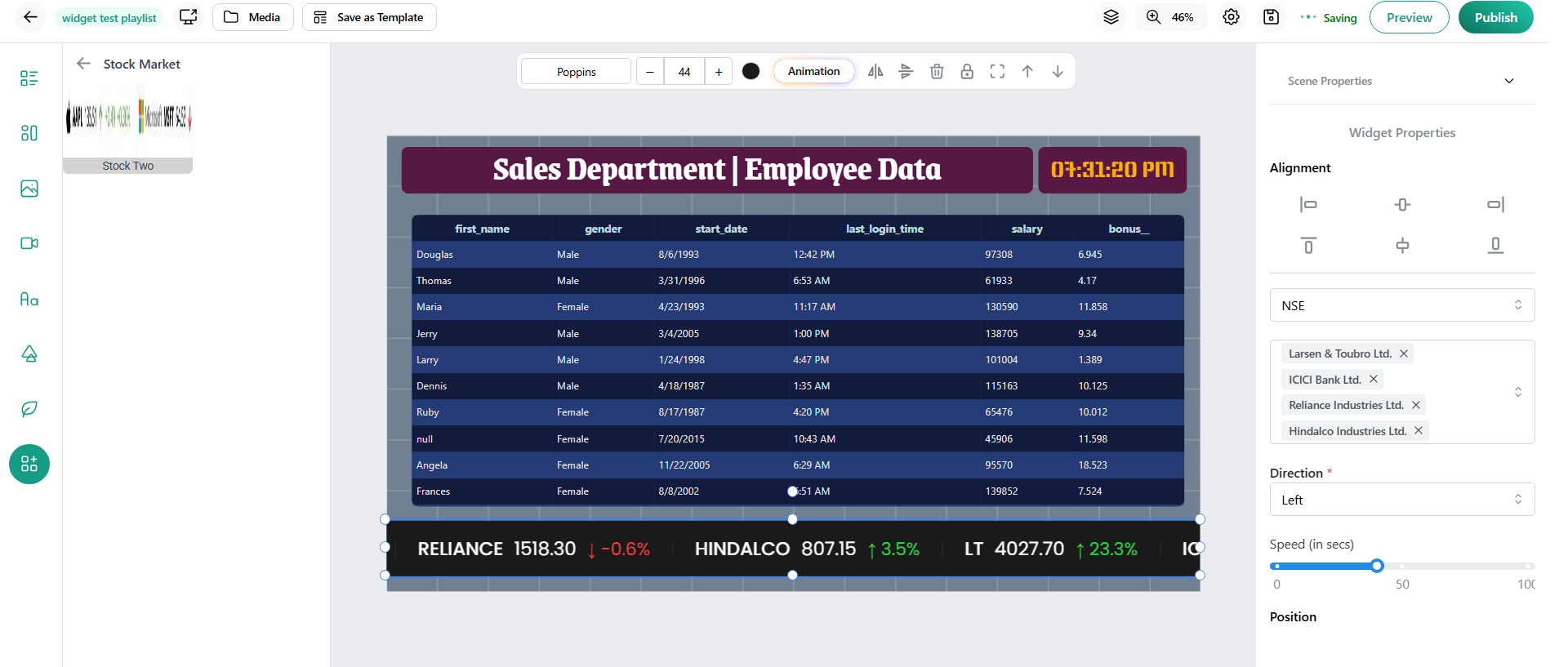The image size is (1568, 667).
Task: Lock the selected widget
Action: (x=967, y=72)
